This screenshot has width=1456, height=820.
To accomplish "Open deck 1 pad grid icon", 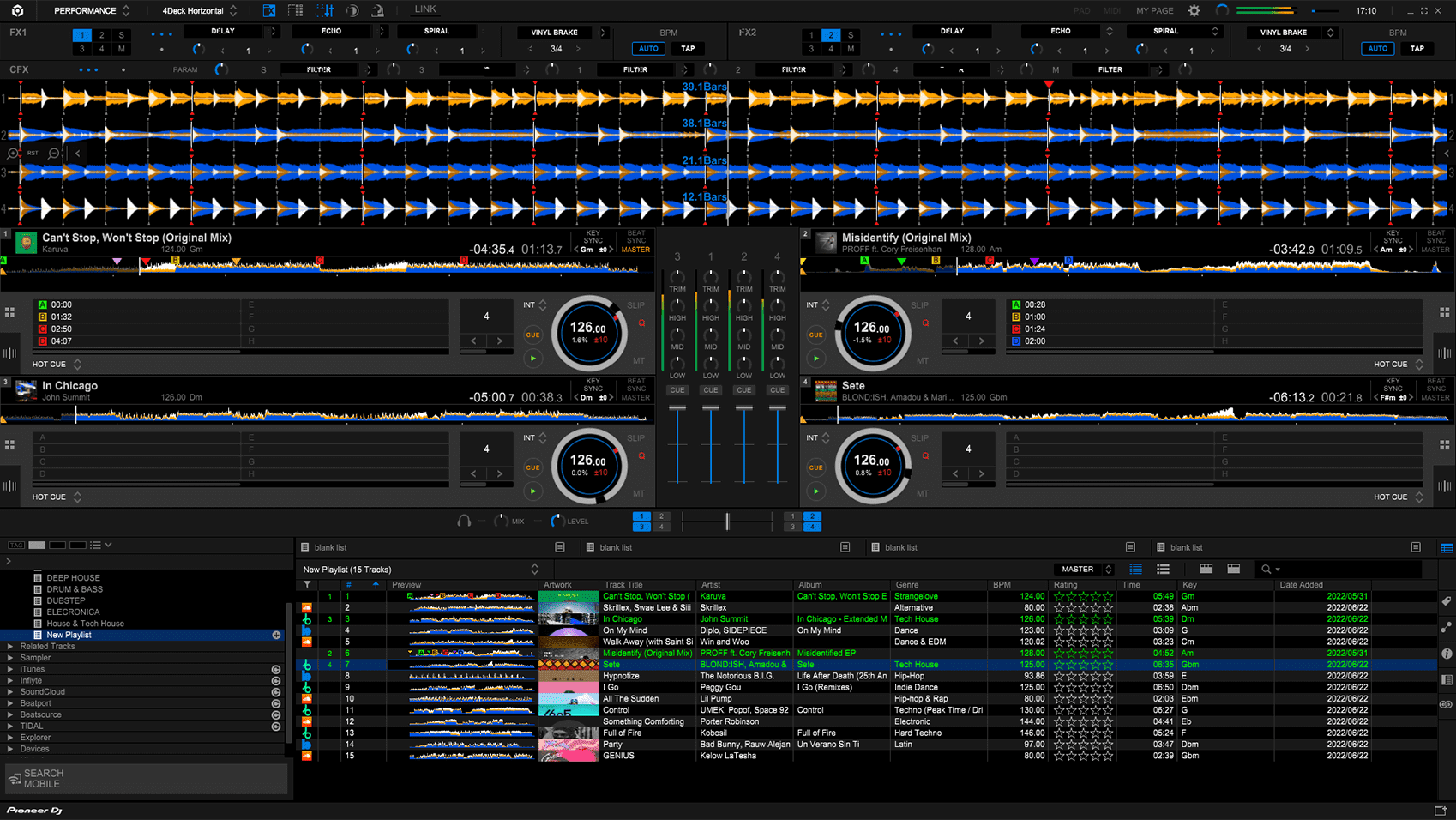I will (9, 312).
